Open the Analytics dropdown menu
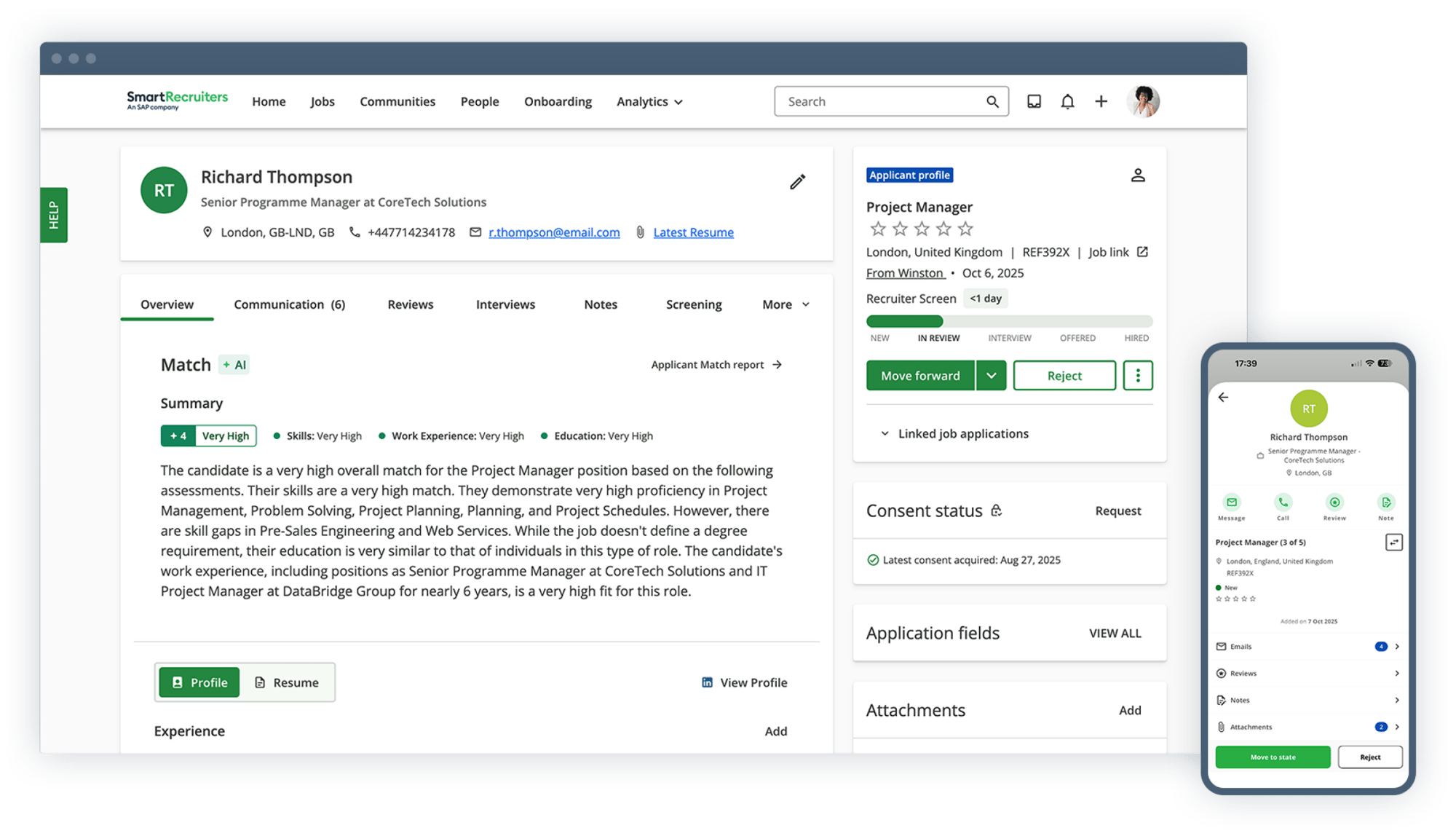This screenshot has width=1456, height=836. coord(649,101)
